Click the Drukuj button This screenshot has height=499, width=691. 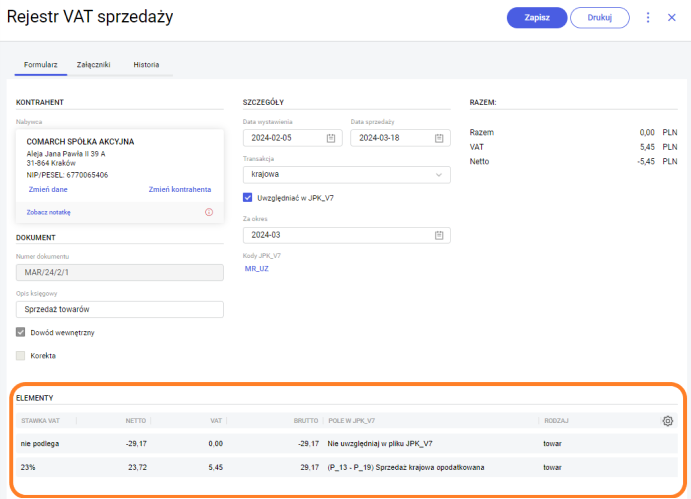click(x=600, y=18)
